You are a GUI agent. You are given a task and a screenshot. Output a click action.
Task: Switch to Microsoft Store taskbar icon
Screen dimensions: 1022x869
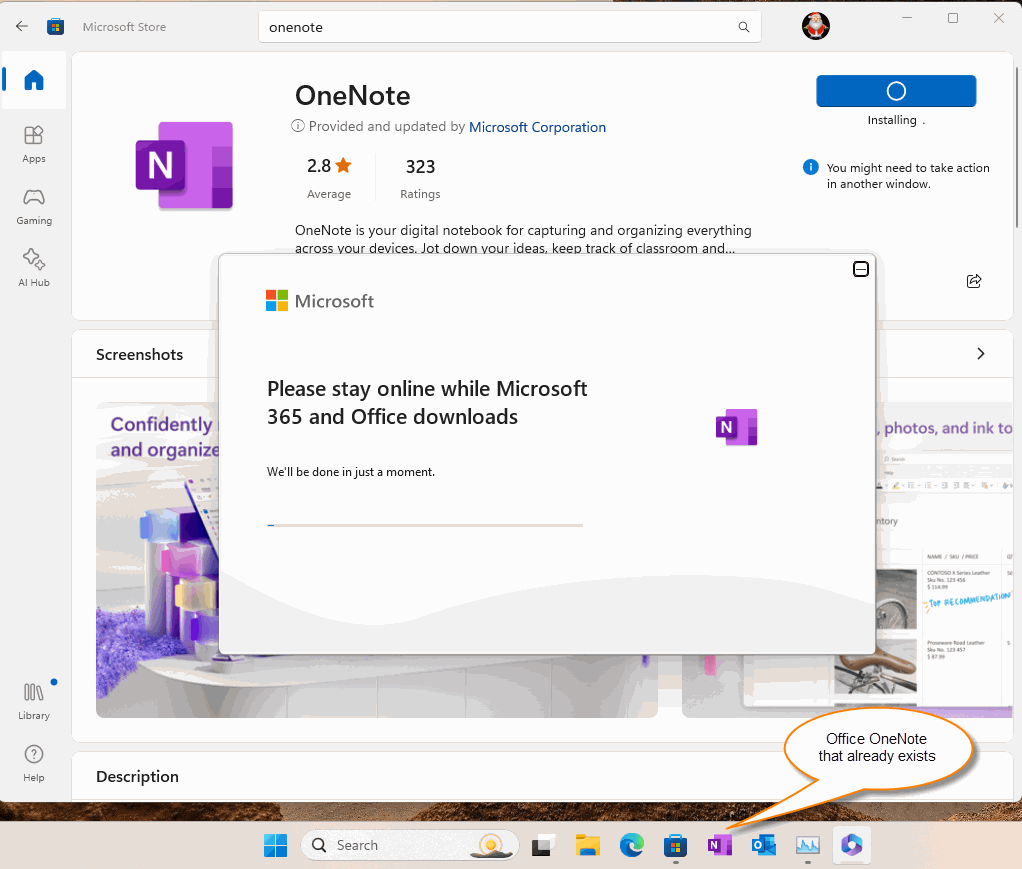(675, 846)
